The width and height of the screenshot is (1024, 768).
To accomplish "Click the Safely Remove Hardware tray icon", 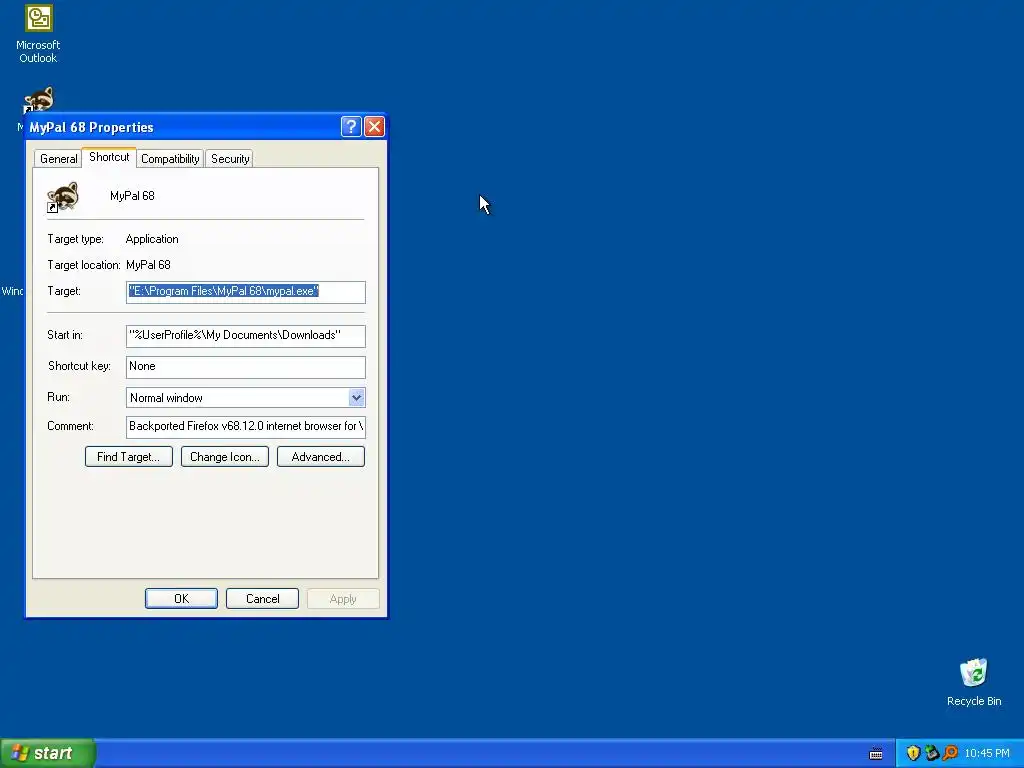I will [932, 753].
